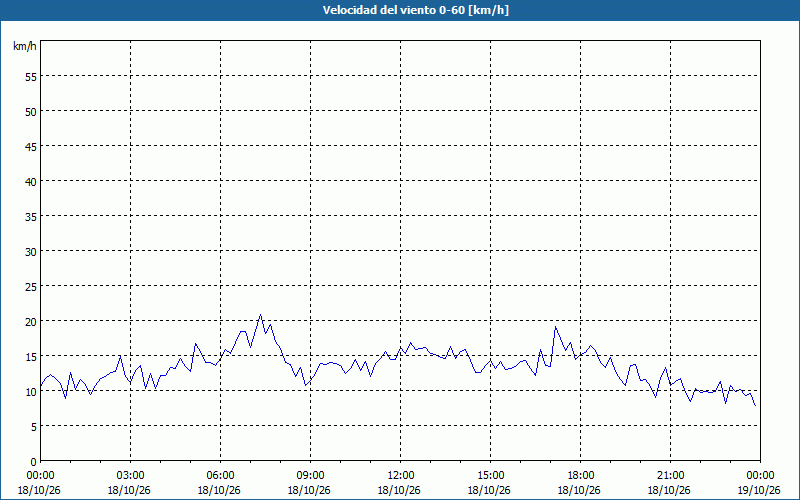Screen dimensions: 800x500
Task: Click the wind speed spike just before 18:00
Action: [555, 327]
